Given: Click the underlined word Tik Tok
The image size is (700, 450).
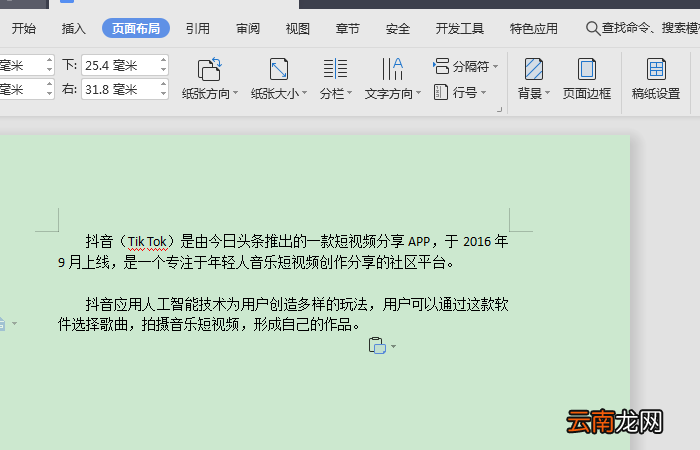Looking at the screenshot, I should 147,242.
